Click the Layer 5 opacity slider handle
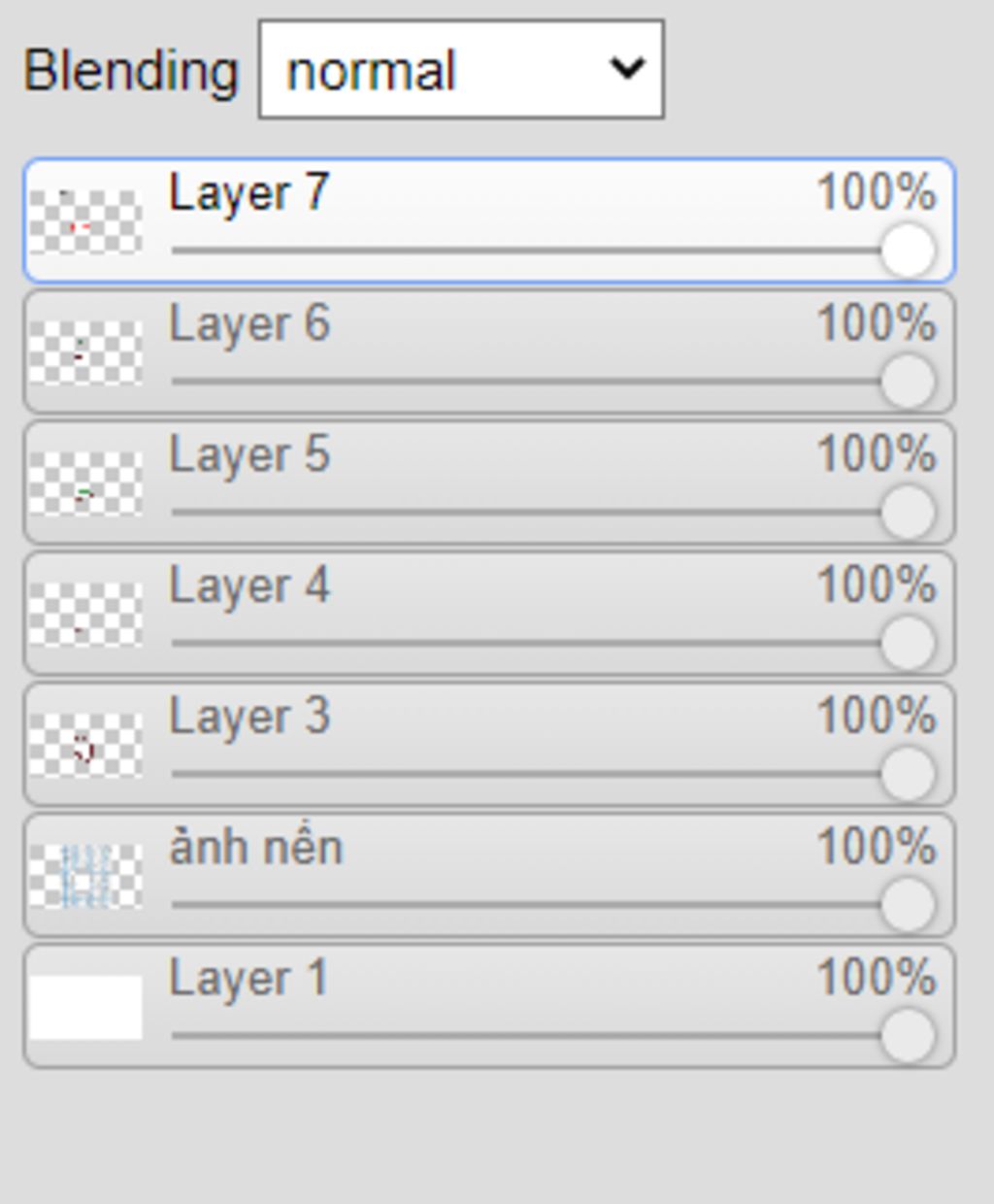 (x=908, y=513)
